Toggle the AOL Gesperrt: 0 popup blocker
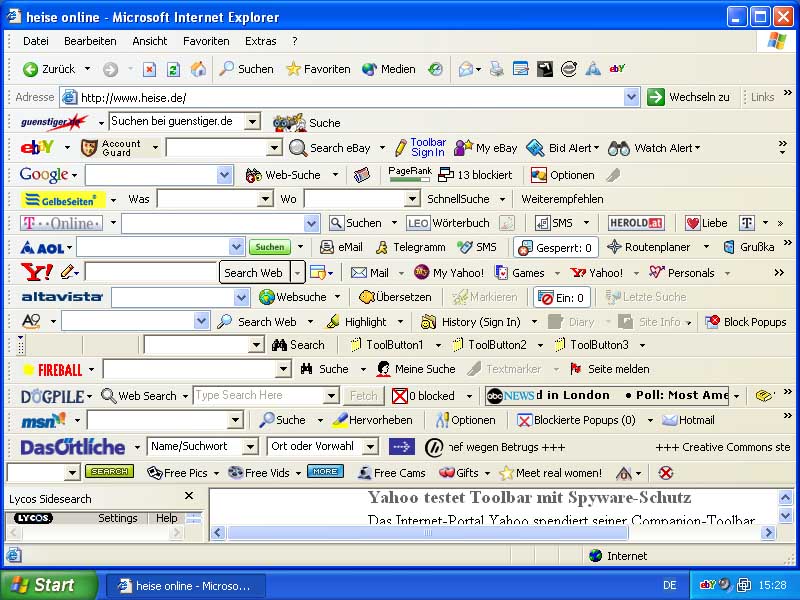800x600 pixels. click(555, 248)
